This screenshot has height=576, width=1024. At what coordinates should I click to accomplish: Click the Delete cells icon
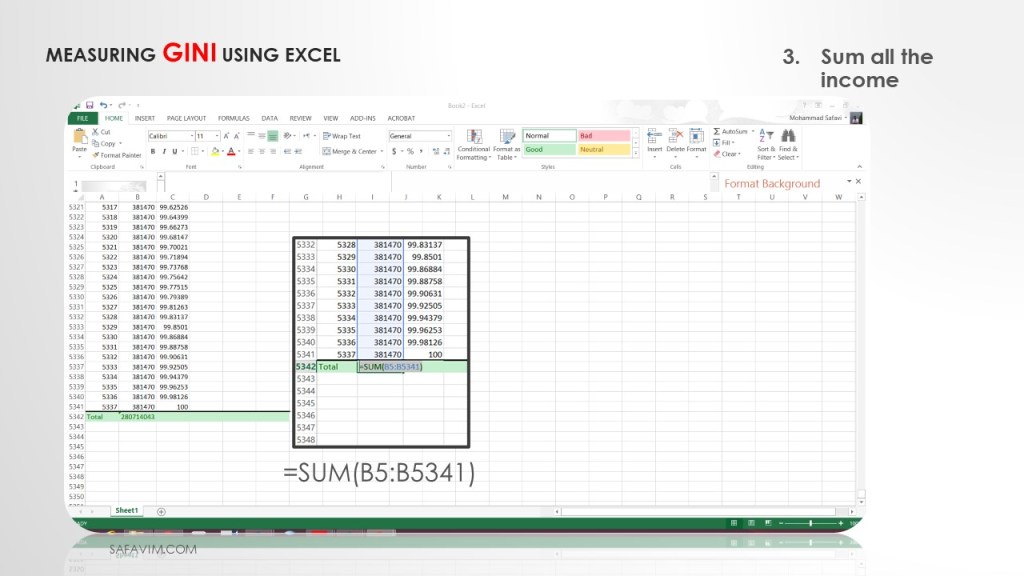tap(675, 136)
